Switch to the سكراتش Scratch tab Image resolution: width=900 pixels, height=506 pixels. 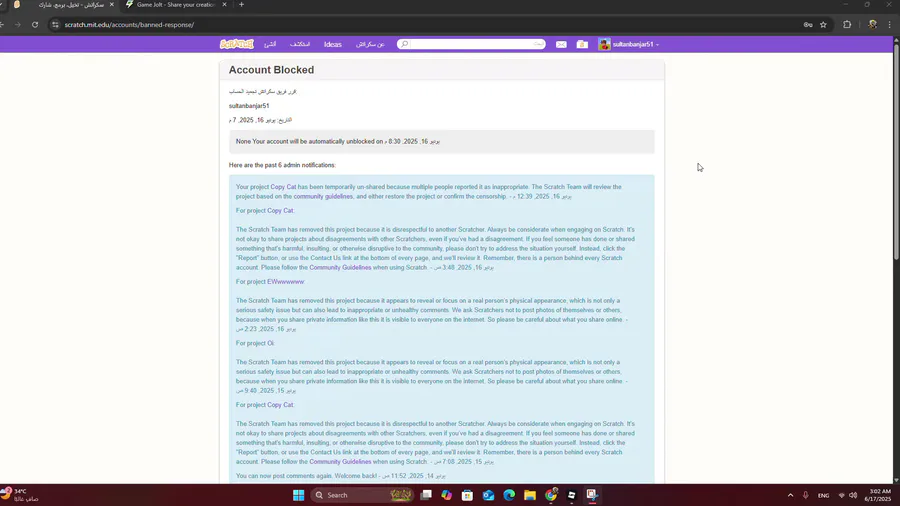point(63,5)
